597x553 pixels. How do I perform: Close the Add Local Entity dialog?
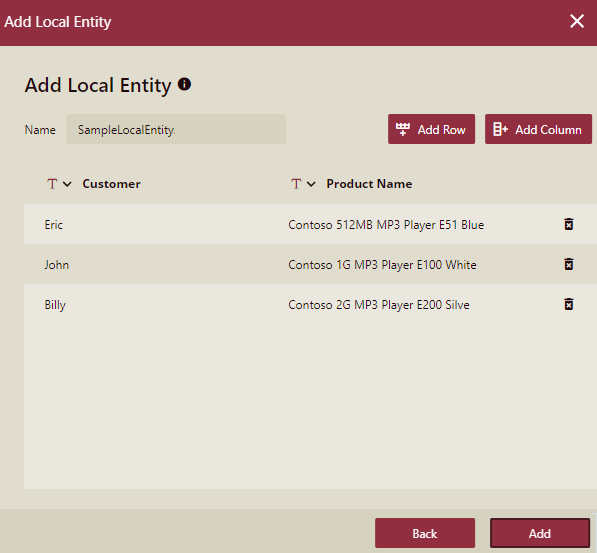coord(577,21)
